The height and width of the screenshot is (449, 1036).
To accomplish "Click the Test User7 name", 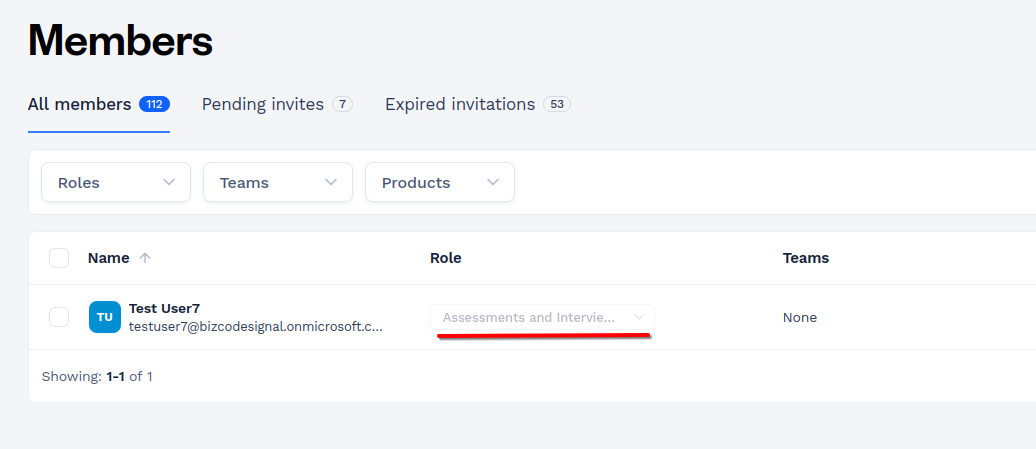I will coord(165,308).
